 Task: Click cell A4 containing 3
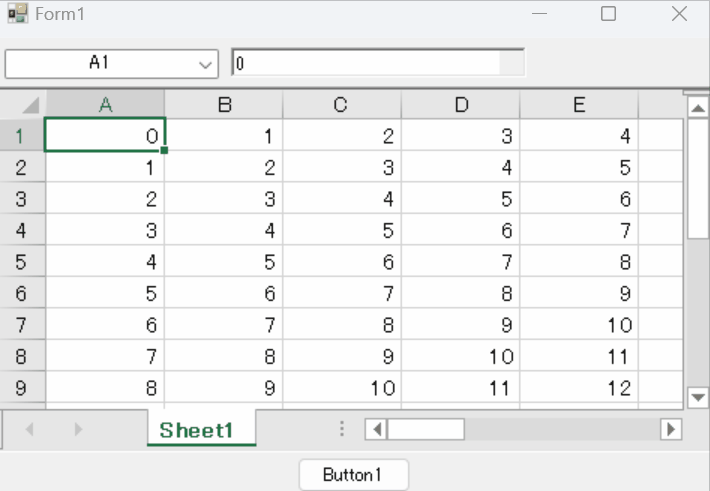pyautogui.click(x=105, y=230)
